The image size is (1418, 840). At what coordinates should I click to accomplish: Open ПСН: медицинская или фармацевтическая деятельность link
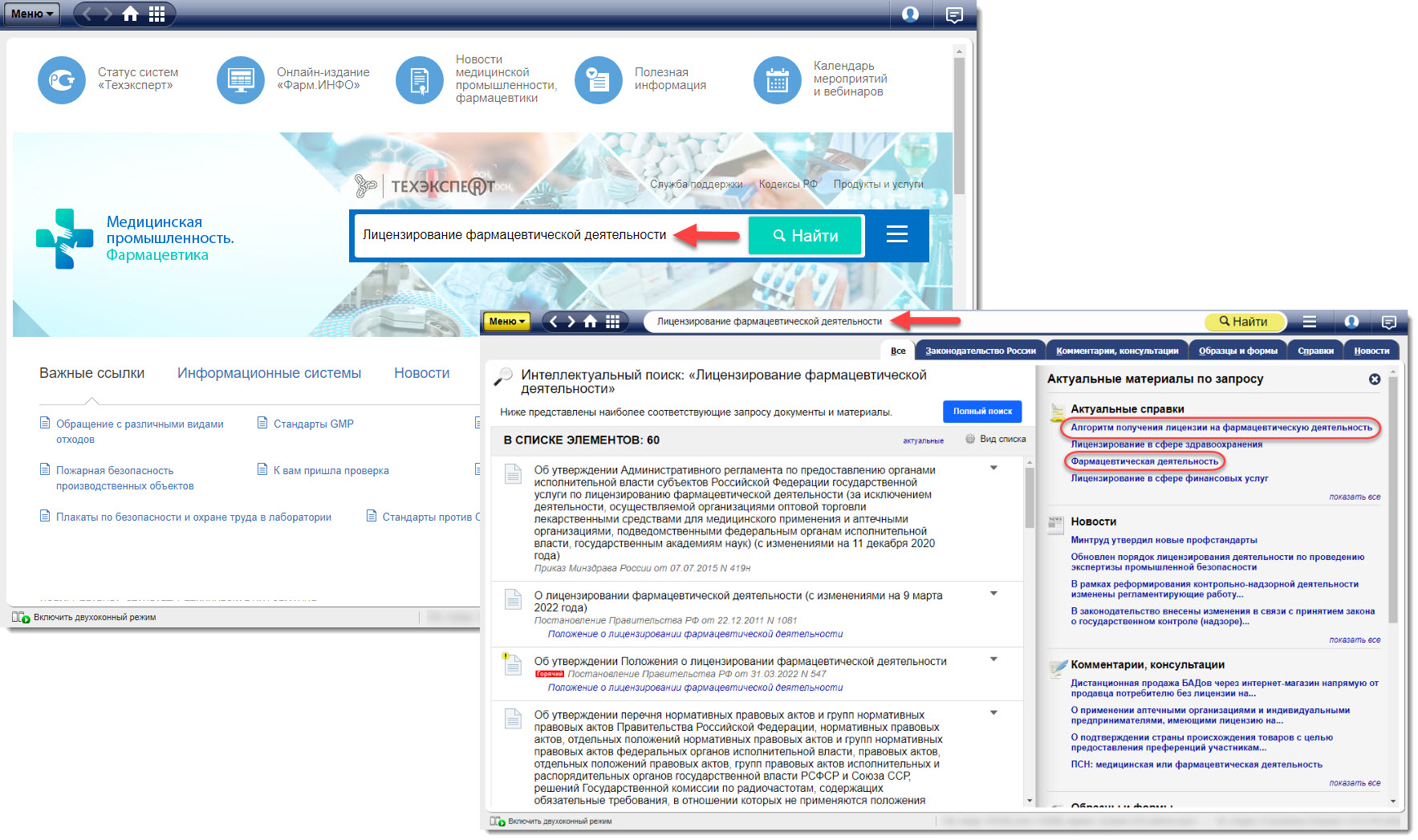tap(1196, 765)
